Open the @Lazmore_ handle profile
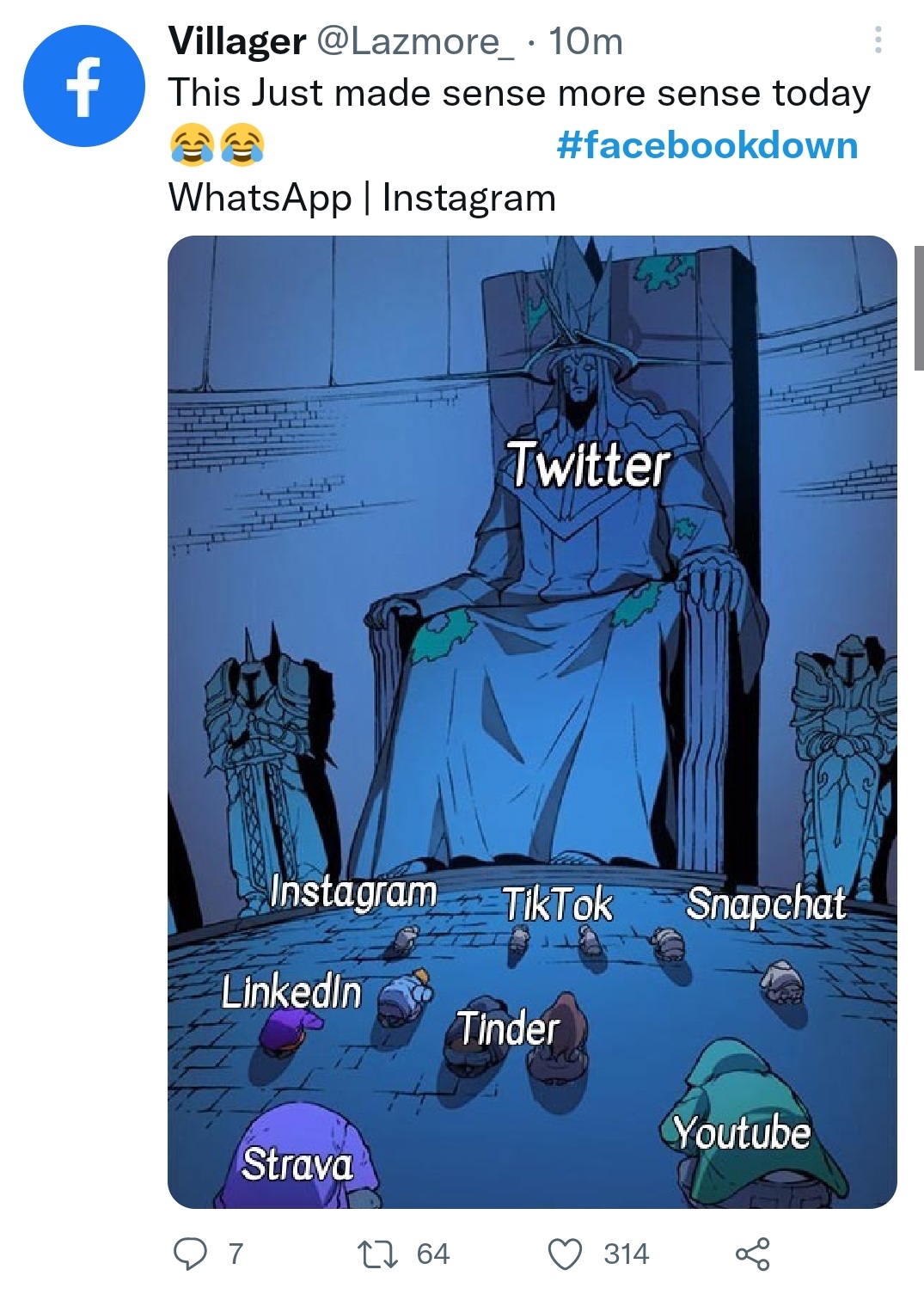The width and height of the screenshot is (924, 1294). coord(416,41)
